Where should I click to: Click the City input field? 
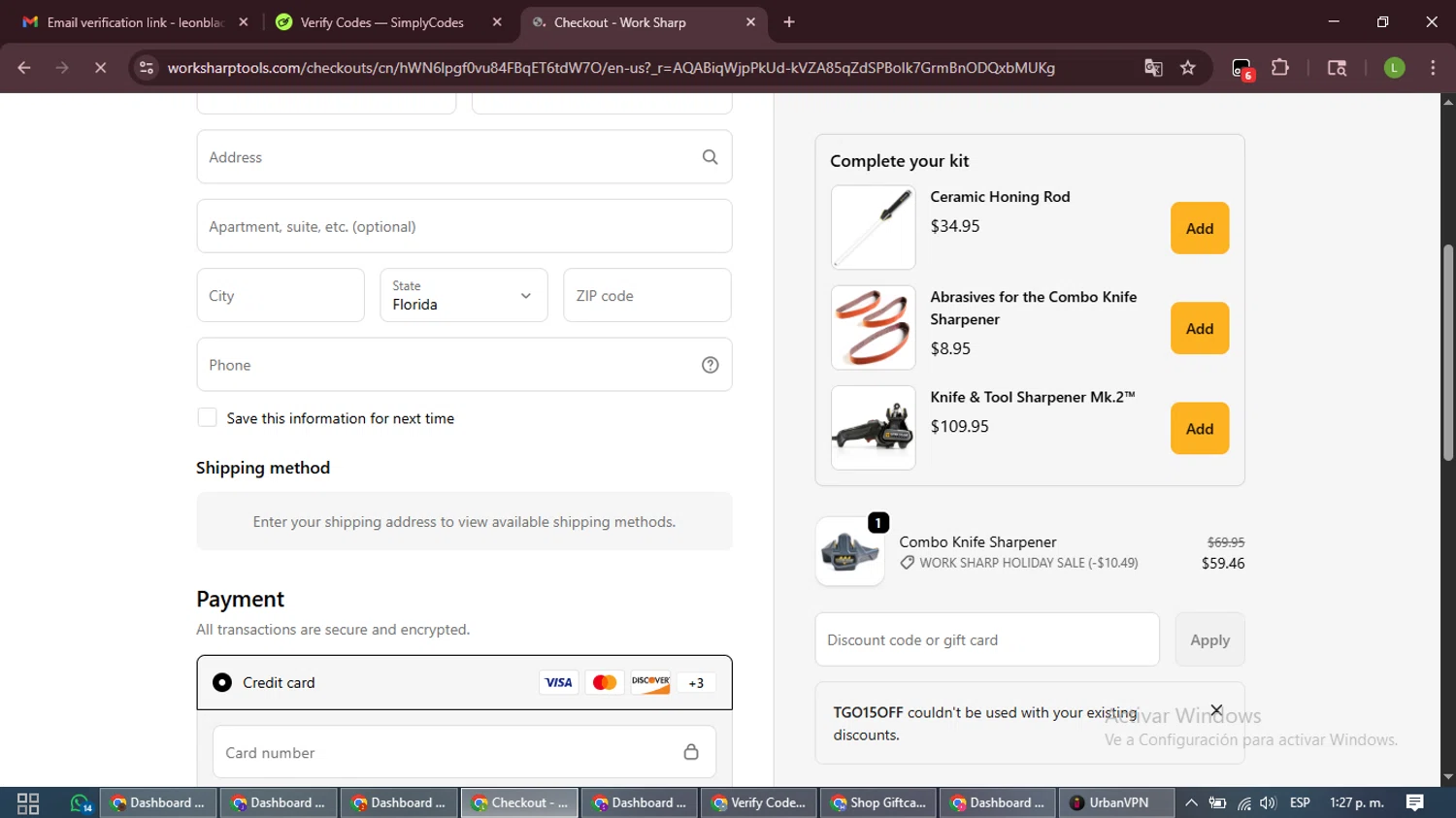tap(281, 295)
